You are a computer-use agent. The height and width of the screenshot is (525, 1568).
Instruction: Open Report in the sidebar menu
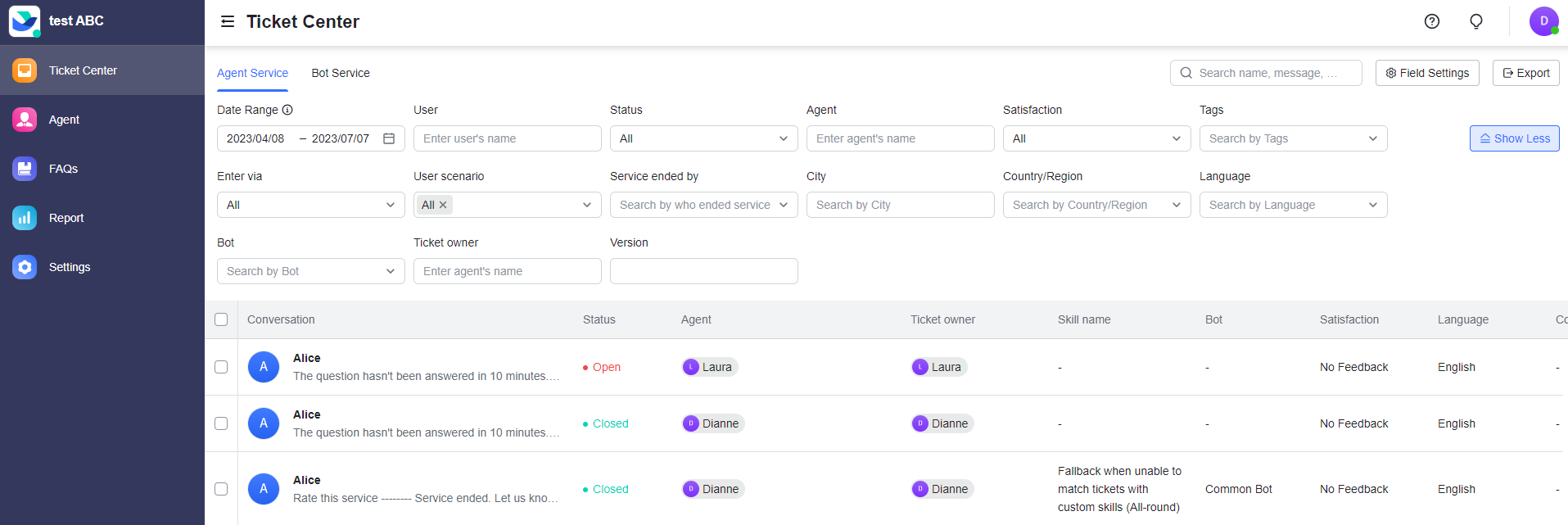click(x=102, y=218)
